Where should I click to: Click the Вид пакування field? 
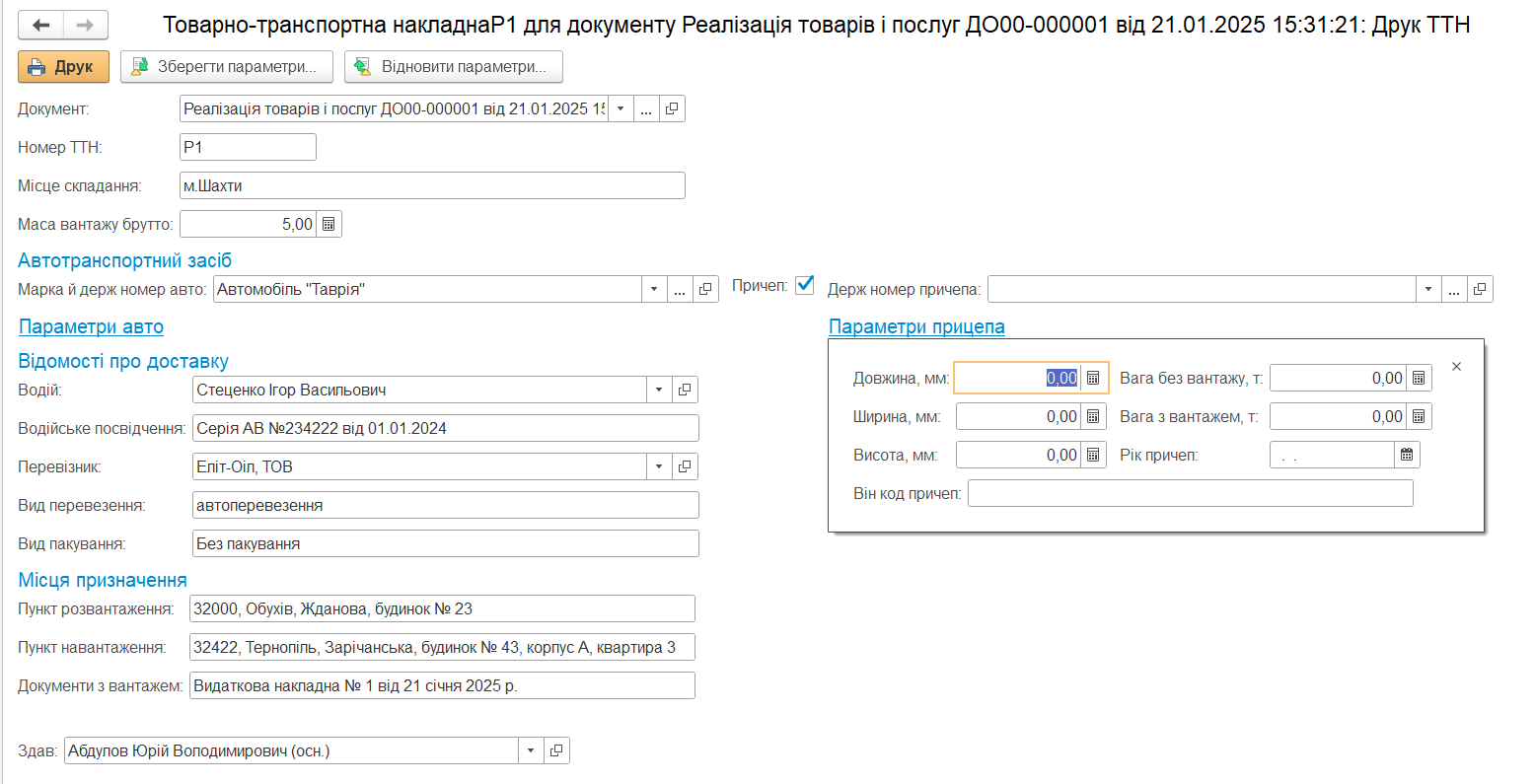pyautogui.click(x=446, y=543)
